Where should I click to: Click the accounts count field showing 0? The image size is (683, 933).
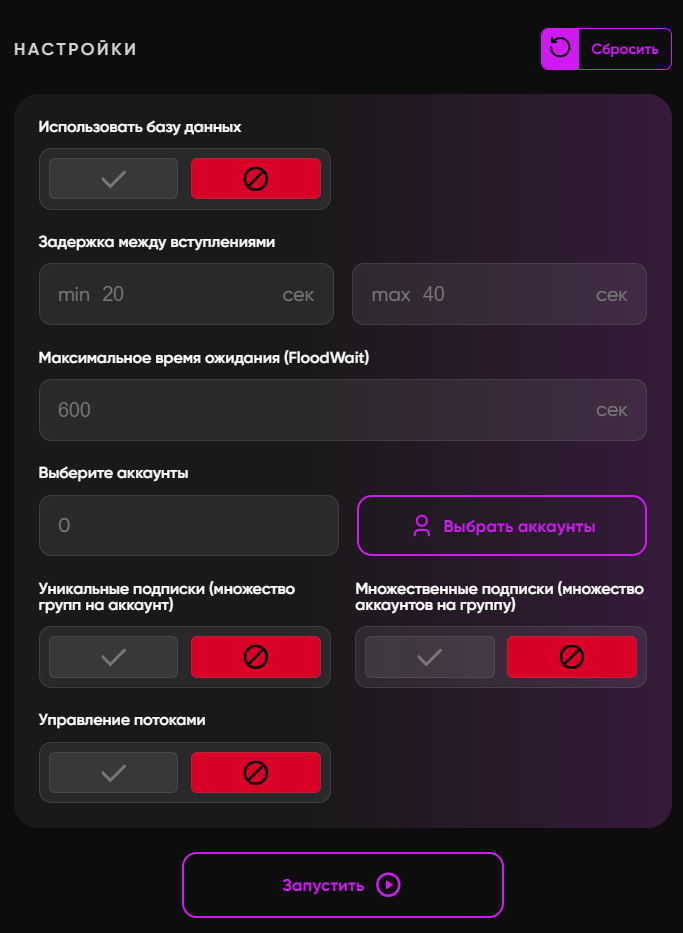[189, 525]
